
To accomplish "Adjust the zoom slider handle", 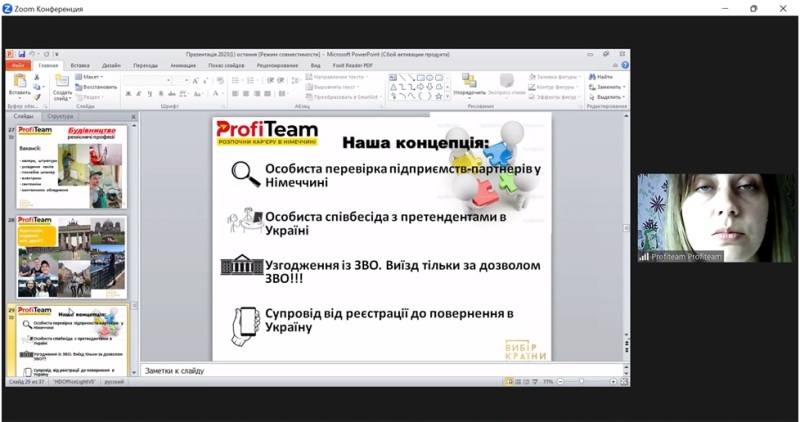I will [x=582, y=382].
